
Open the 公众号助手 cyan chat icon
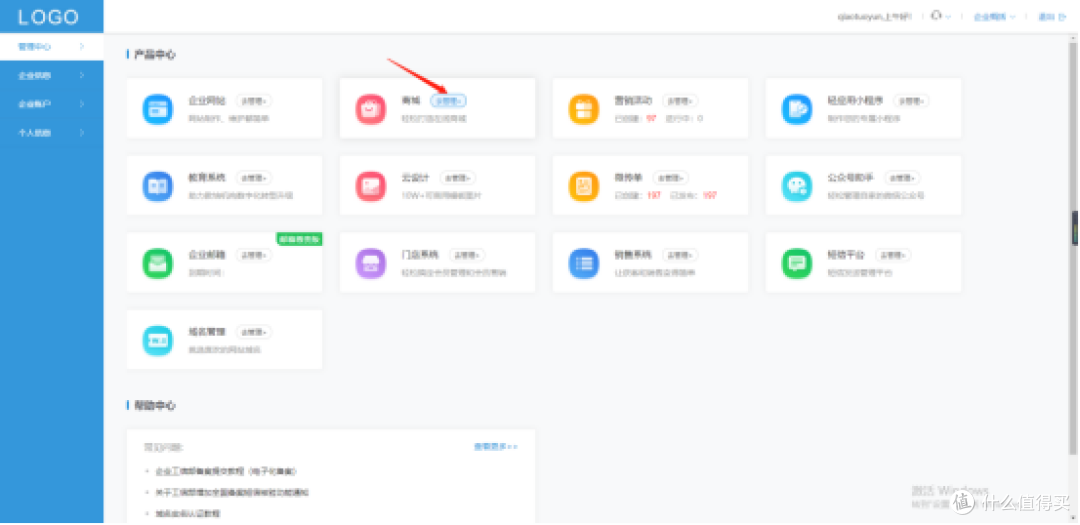coord(797,186)
